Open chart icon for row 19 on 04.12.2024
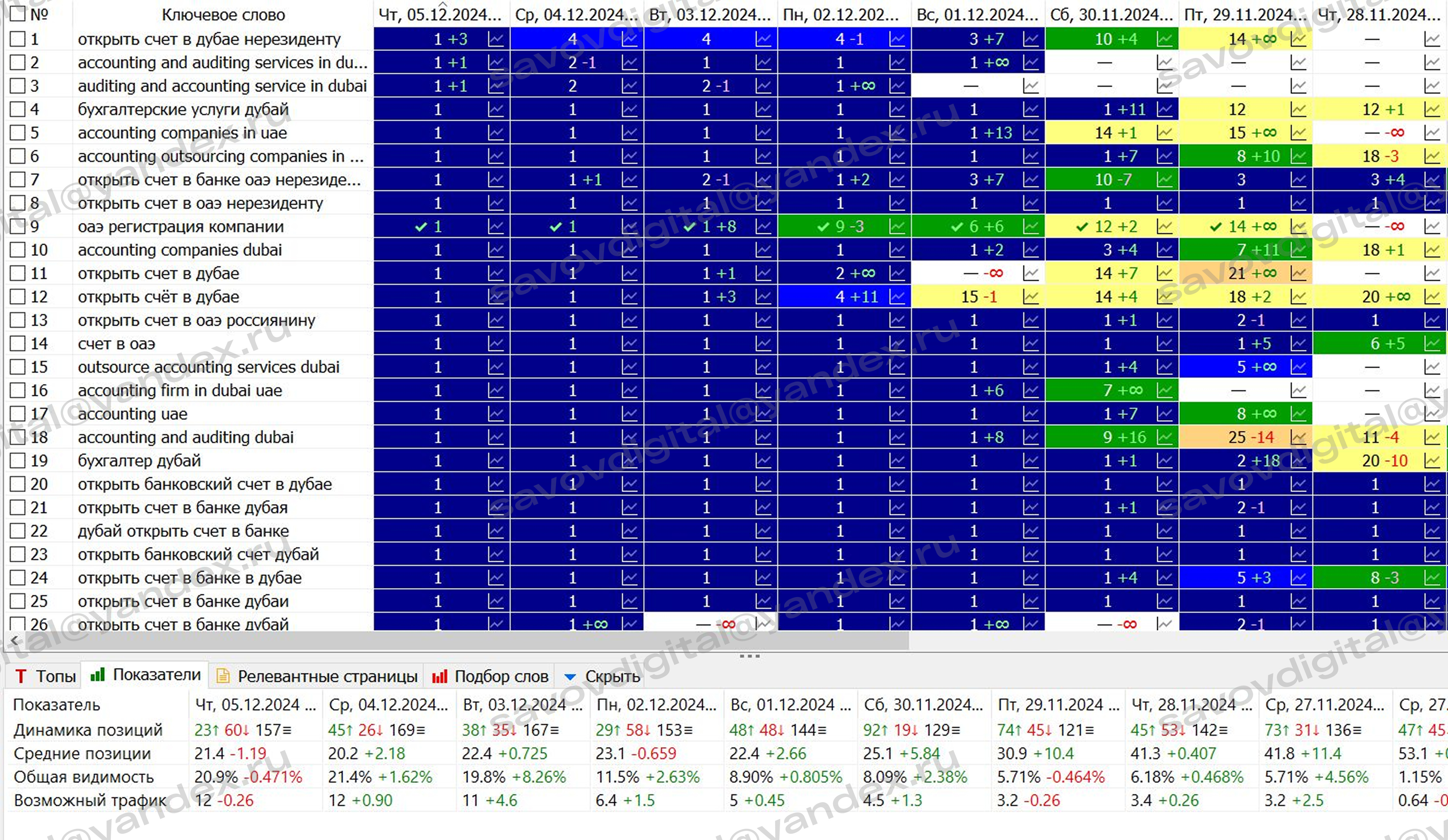 [630, 461]
